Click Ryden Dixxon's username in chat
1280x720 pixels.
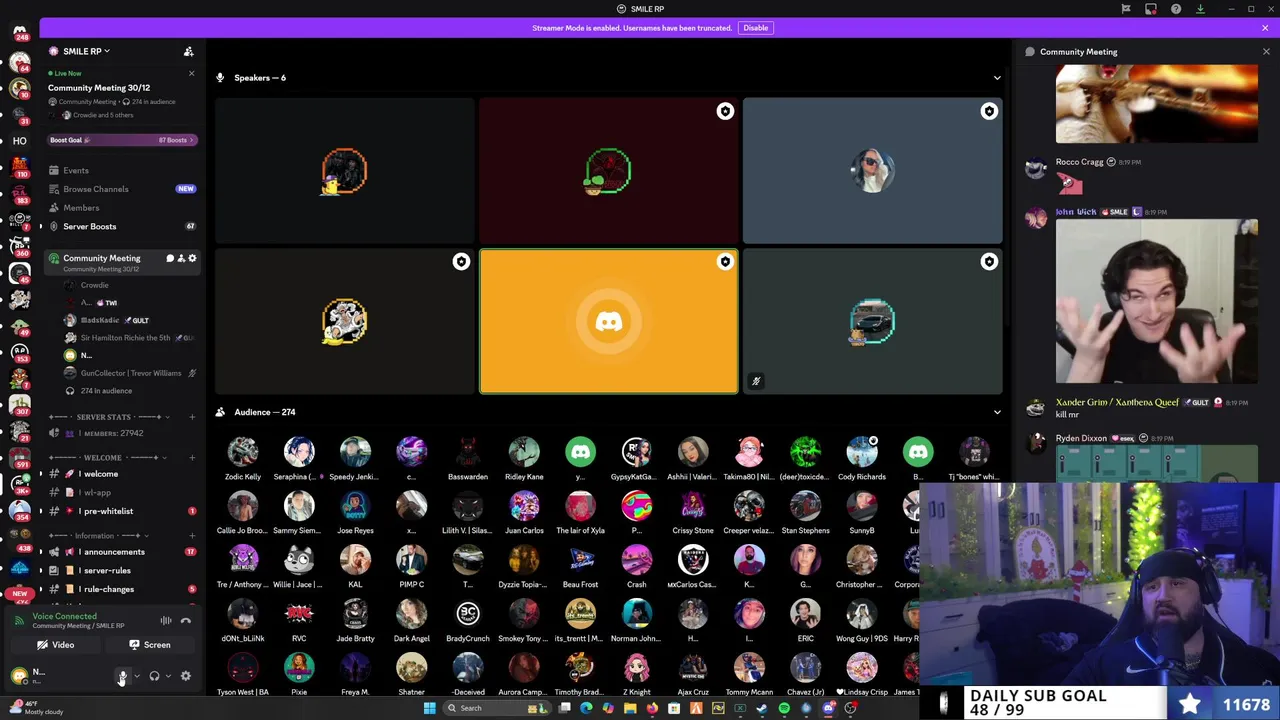tap(1081, 438)
